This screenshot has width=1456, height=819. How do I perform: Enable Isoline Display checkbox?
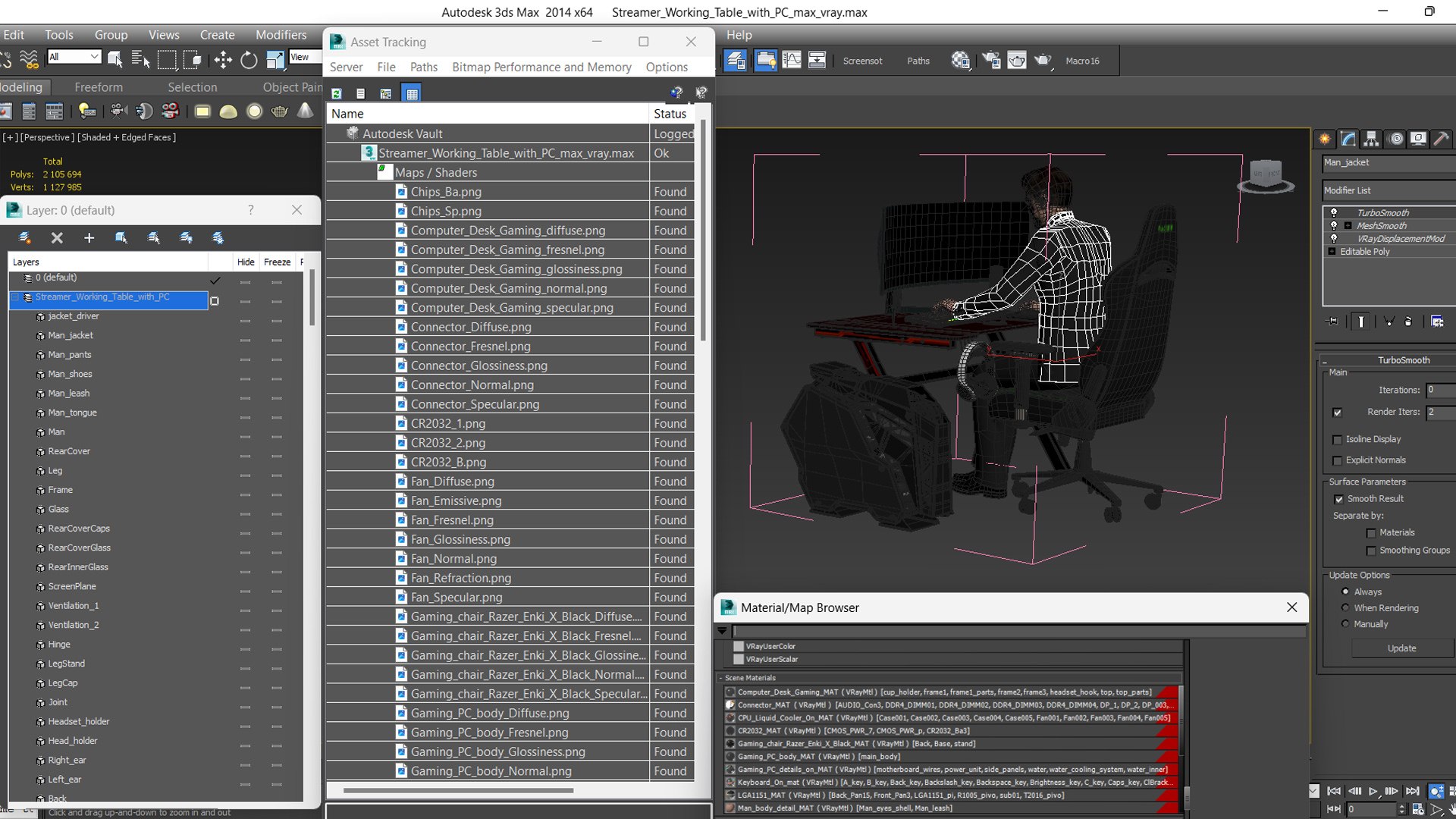point(1337,440)
